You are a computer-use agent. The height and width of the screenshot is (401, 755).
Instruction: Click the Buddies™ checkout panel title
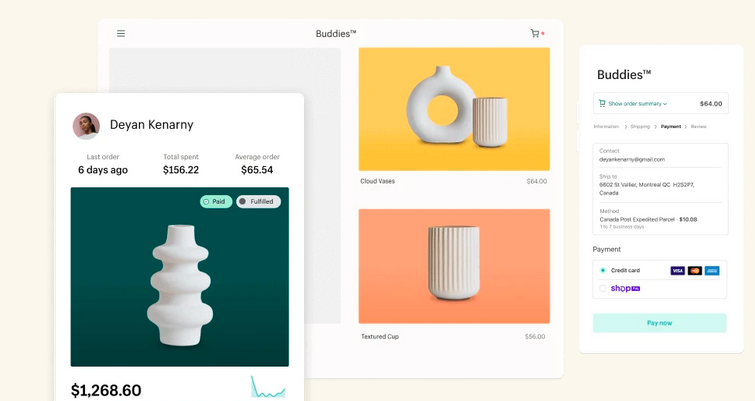624,75
